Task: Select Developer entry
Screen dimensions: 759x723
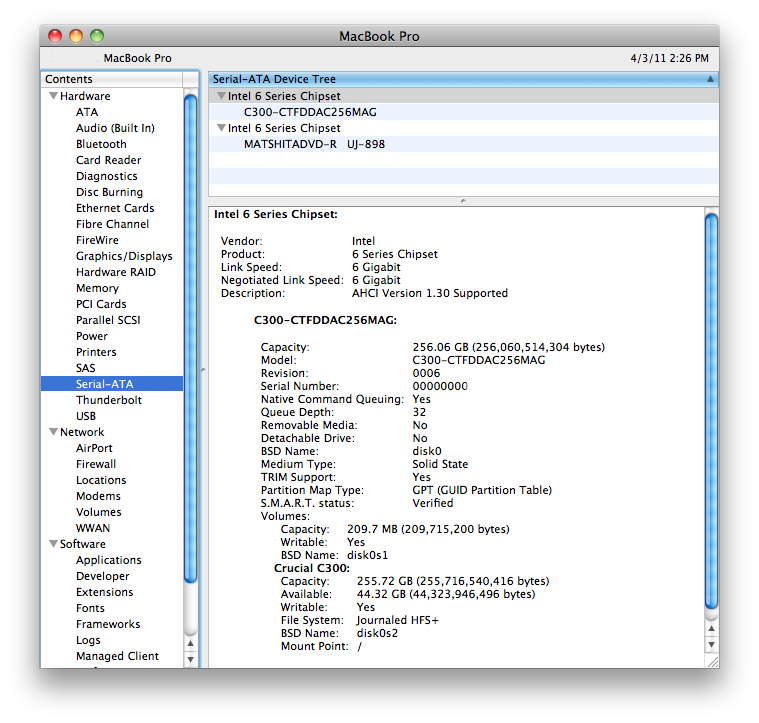Action: coord(103,576)
